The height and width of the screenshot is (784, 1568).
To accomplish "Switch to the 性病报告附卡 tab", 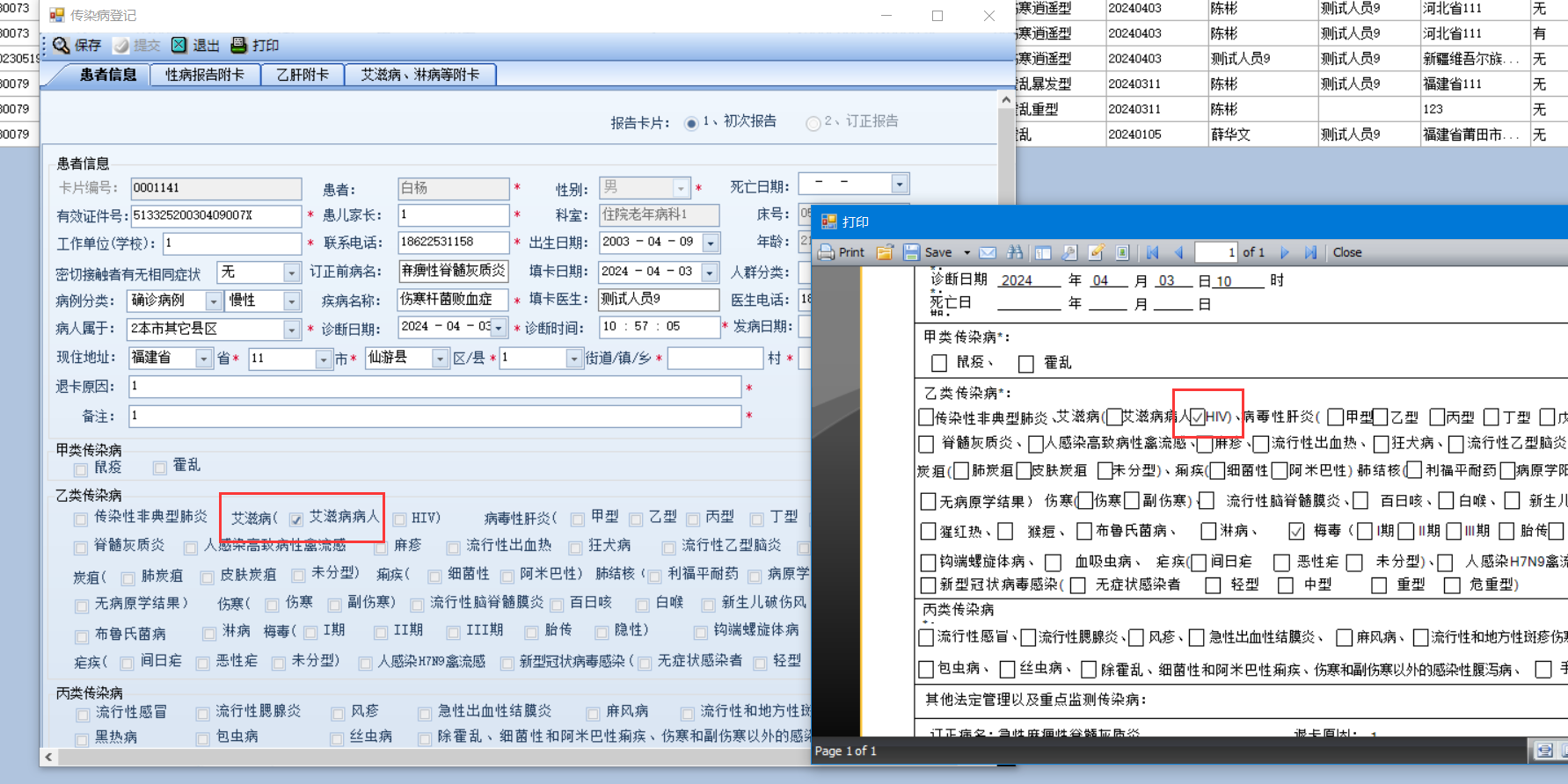I will tap(205, 75).
